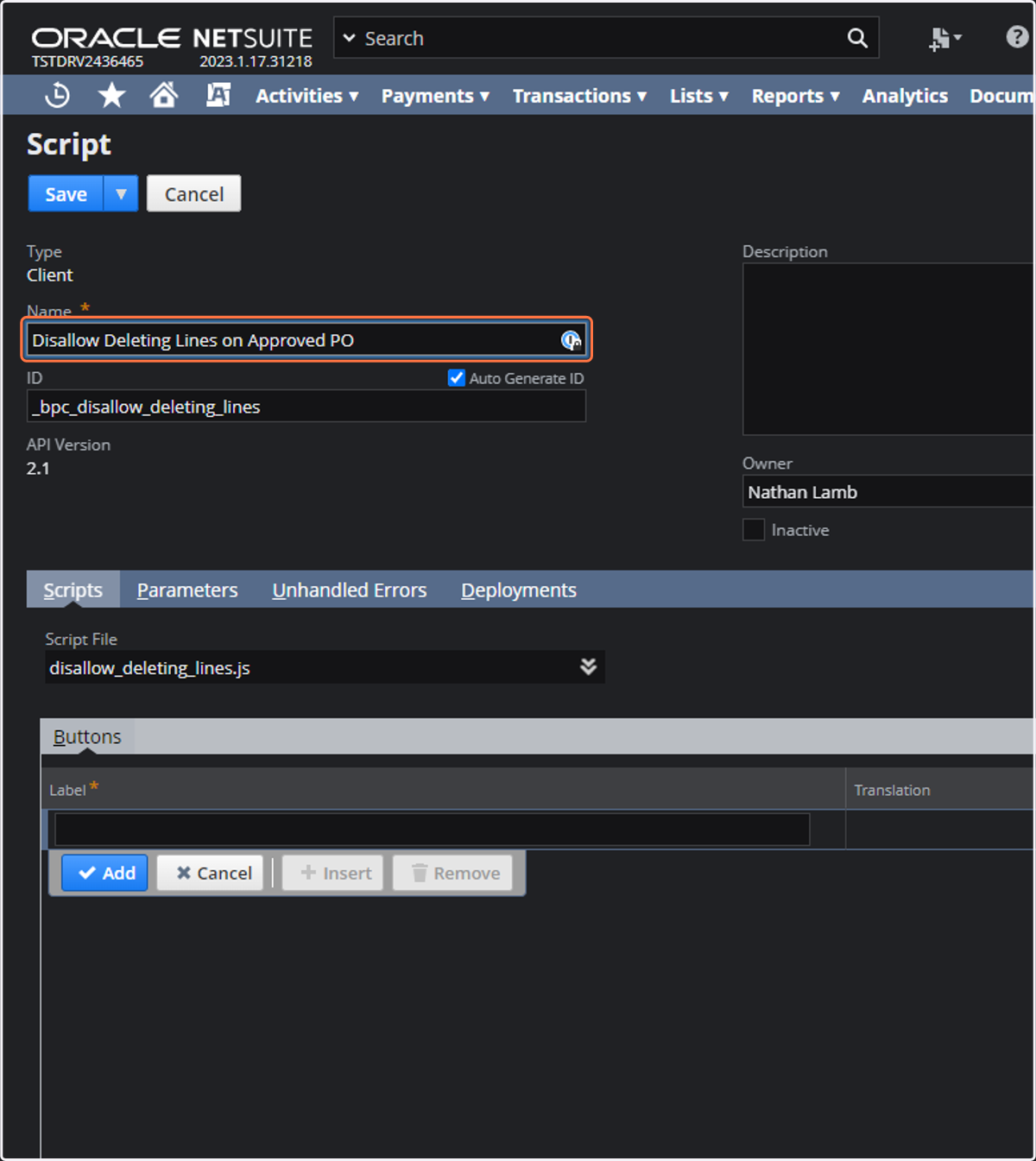Open the Documents menu
This screenshot has height=1161, width=1036.
[1001, 96]
